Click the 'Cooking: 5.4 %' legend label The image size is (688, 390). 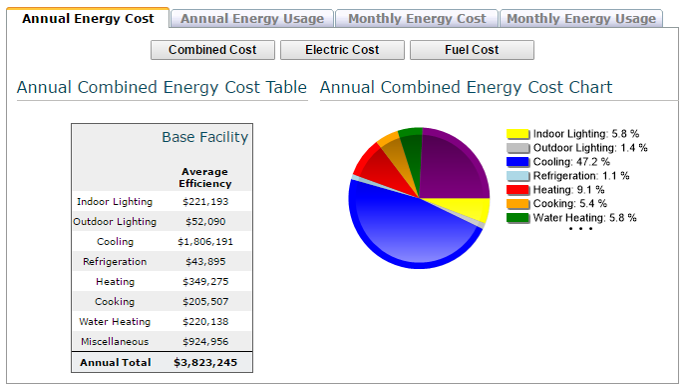pyautogui.click(x=570, y=204)
